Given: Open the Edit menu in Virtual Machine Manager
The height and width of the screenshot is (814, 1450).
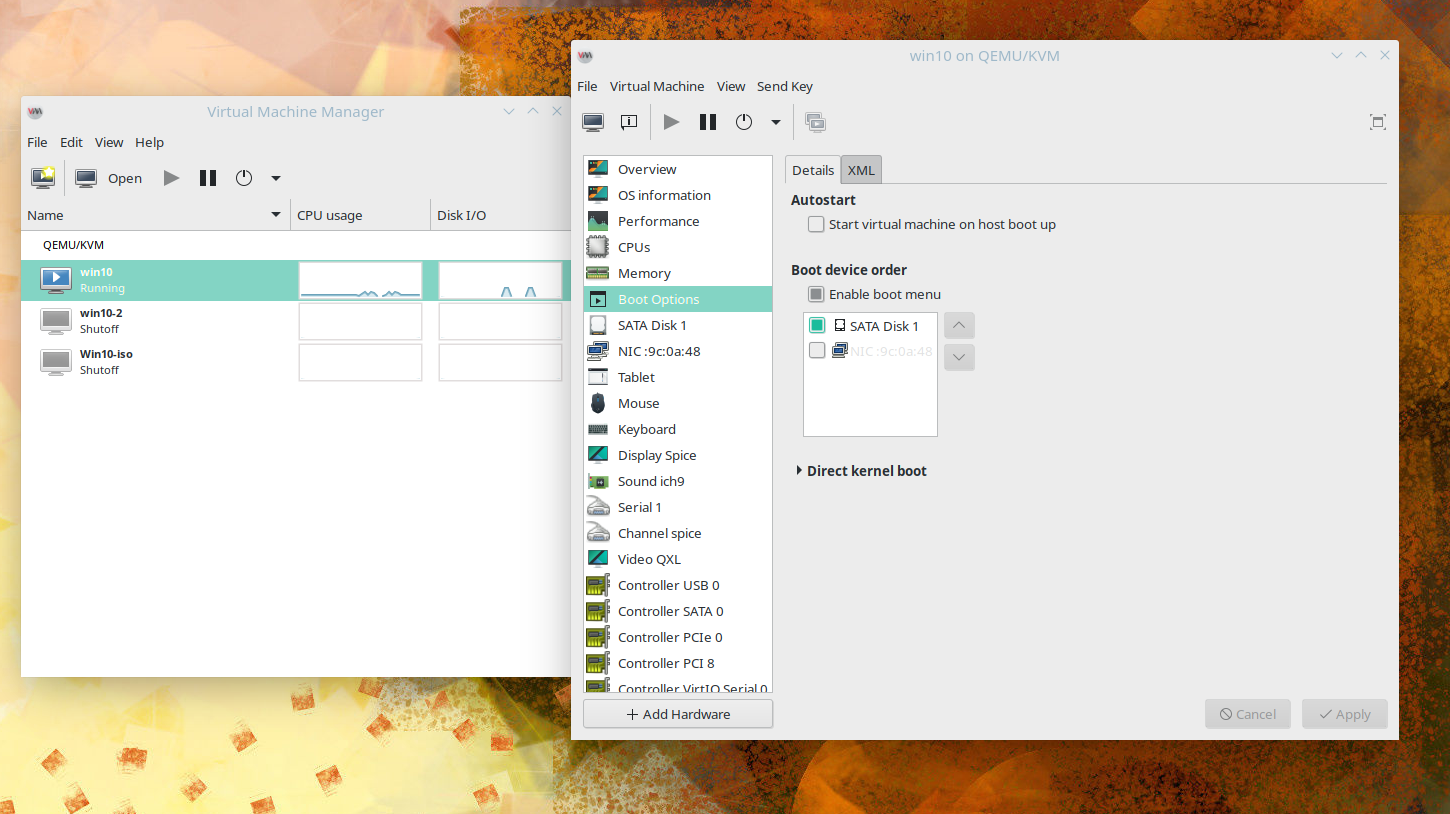Looking at the screenshot, I should click(x=71, y=142).
